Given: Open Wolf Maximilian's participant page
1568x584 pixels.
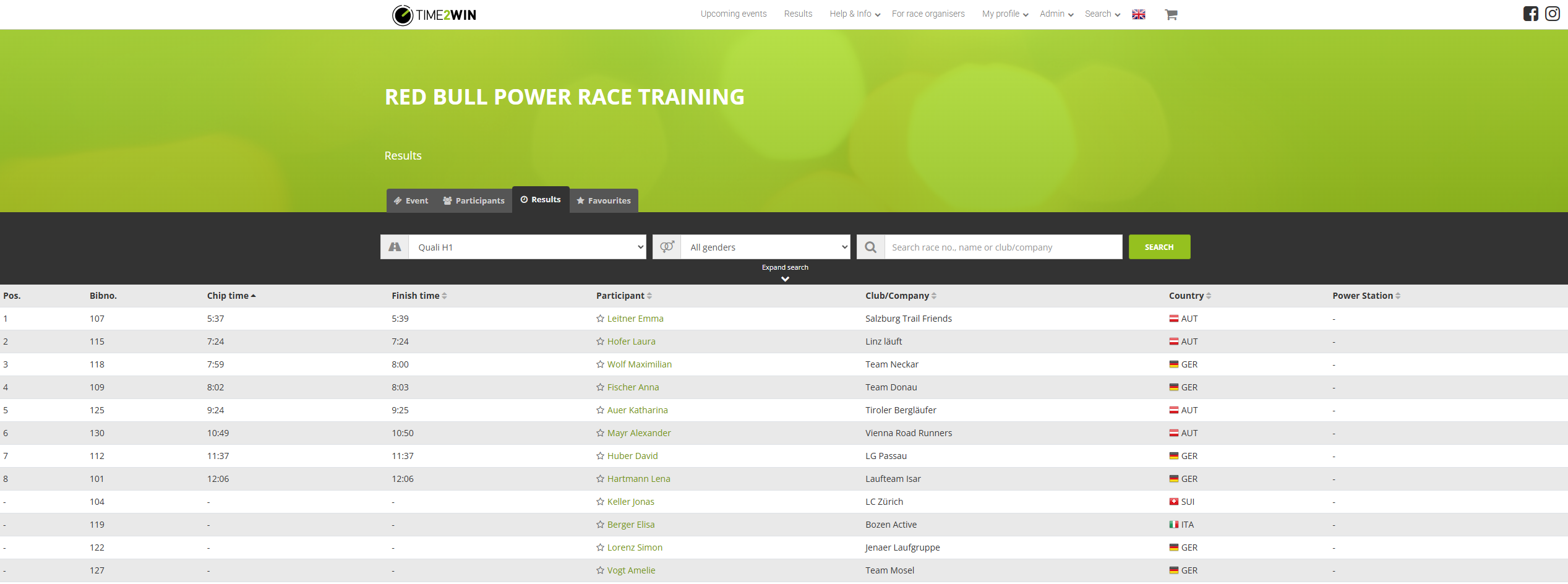Looking at the screenshot, I should pyautogui.click(x=640, y=364).
